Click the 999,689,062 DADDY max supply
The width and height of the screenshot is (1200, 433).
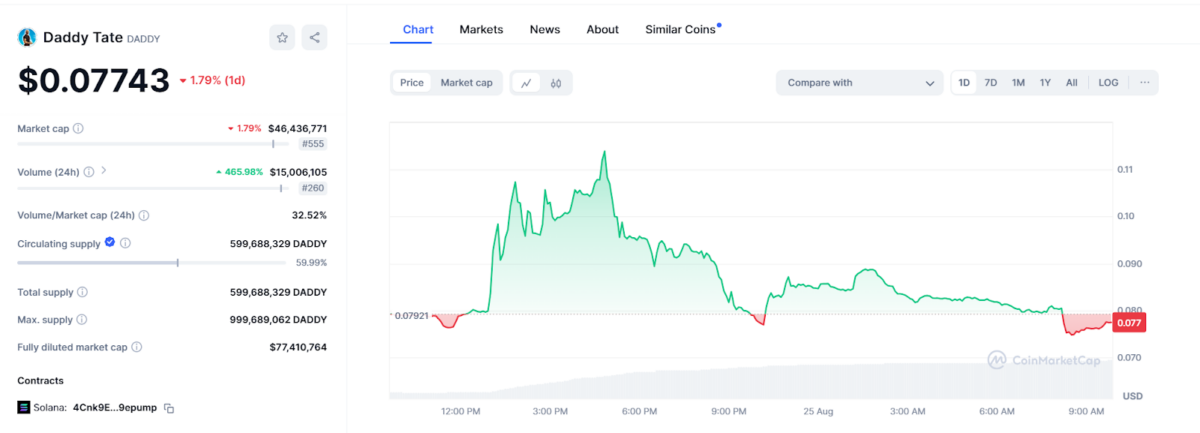pyautogui.click(x=278, y=320)
